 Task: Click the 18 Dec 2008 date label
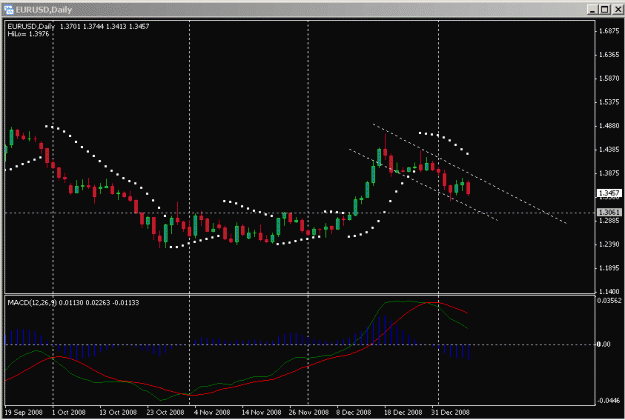403,412
